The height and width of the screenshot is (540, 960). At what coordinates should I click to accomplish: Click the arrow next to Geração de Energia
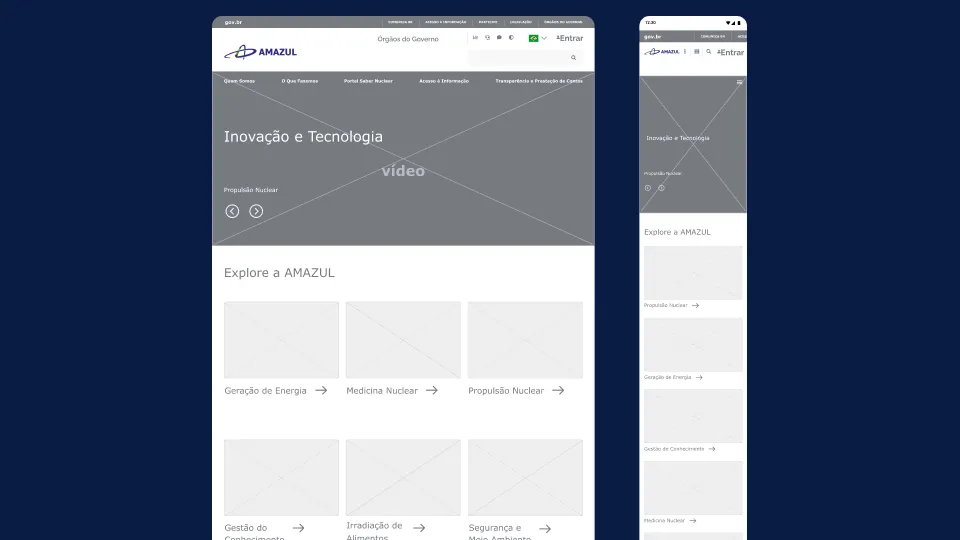[321, 391]
